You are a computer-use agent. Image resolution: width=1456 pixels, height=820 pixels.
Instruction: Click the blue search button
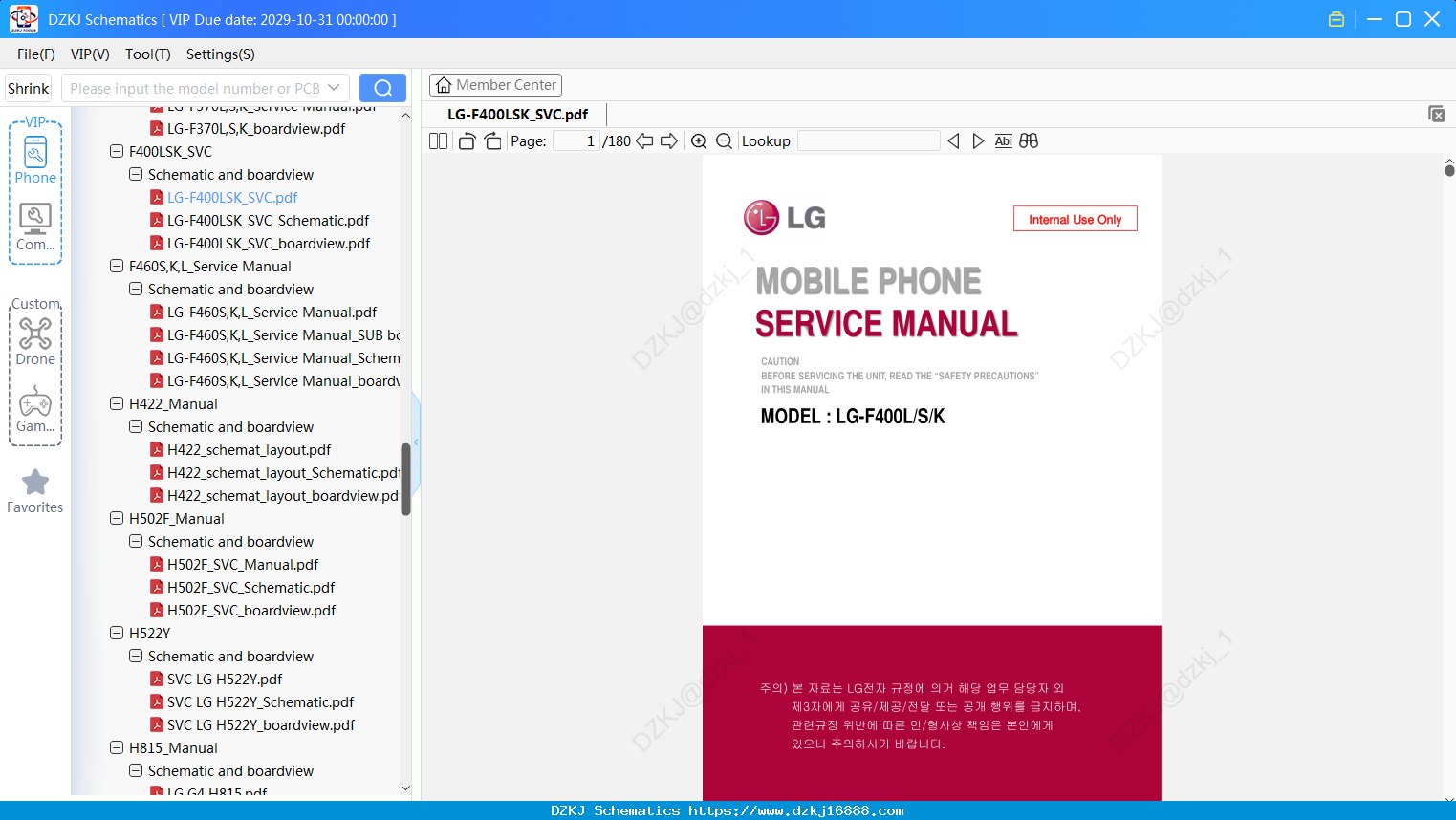[382, 88]
